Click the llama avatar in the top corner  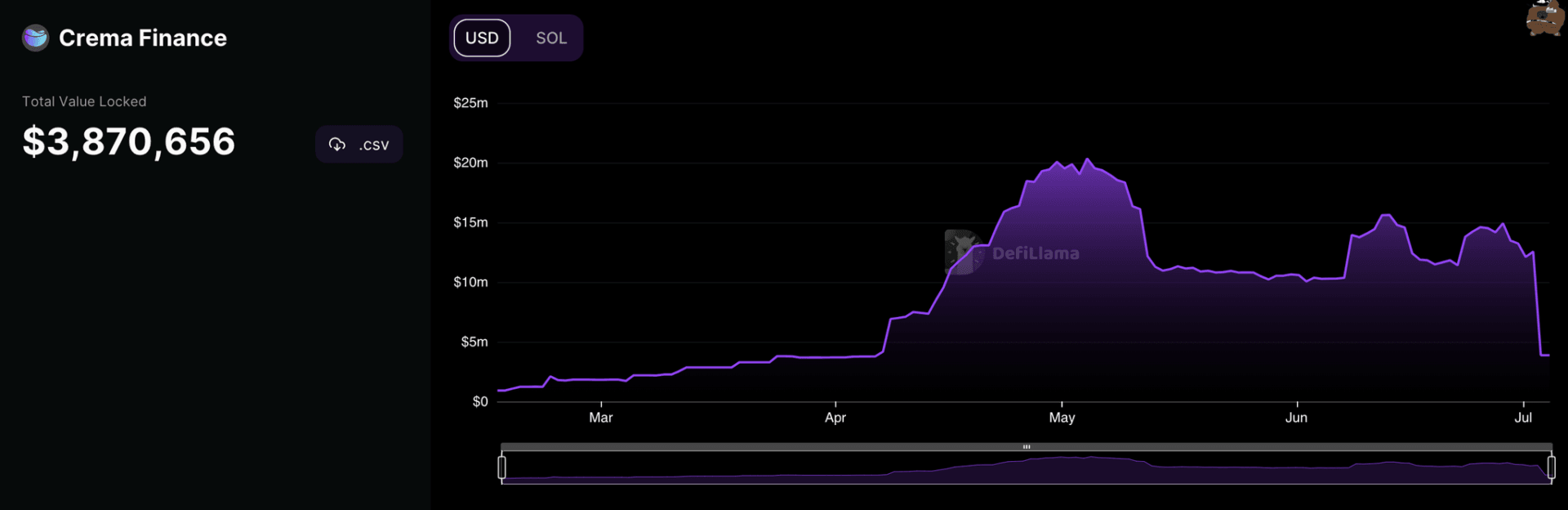(x=1544, y=17)
